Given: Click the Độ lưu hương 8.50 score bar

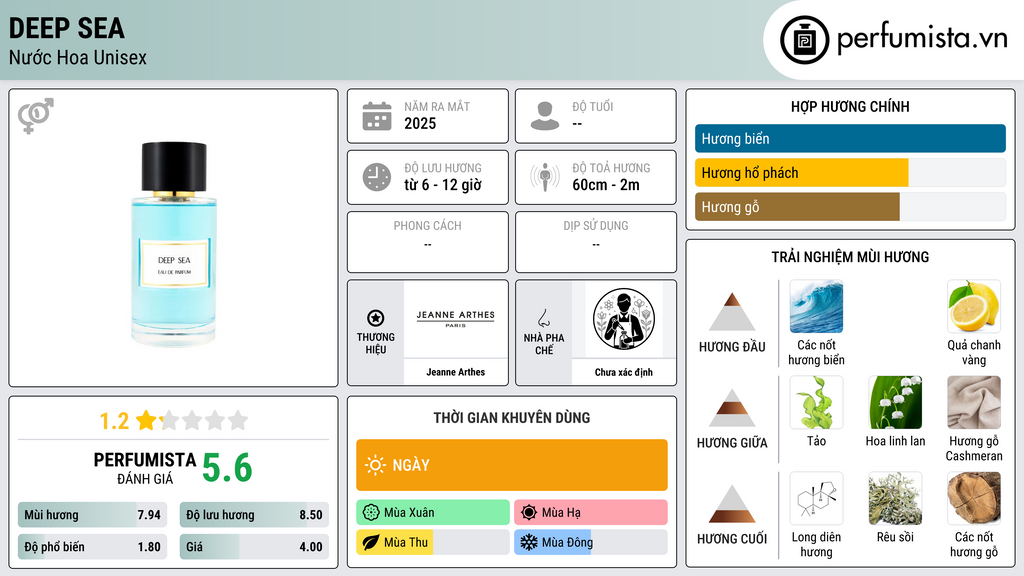Looking at the screenshot, I should pos(254,515).
